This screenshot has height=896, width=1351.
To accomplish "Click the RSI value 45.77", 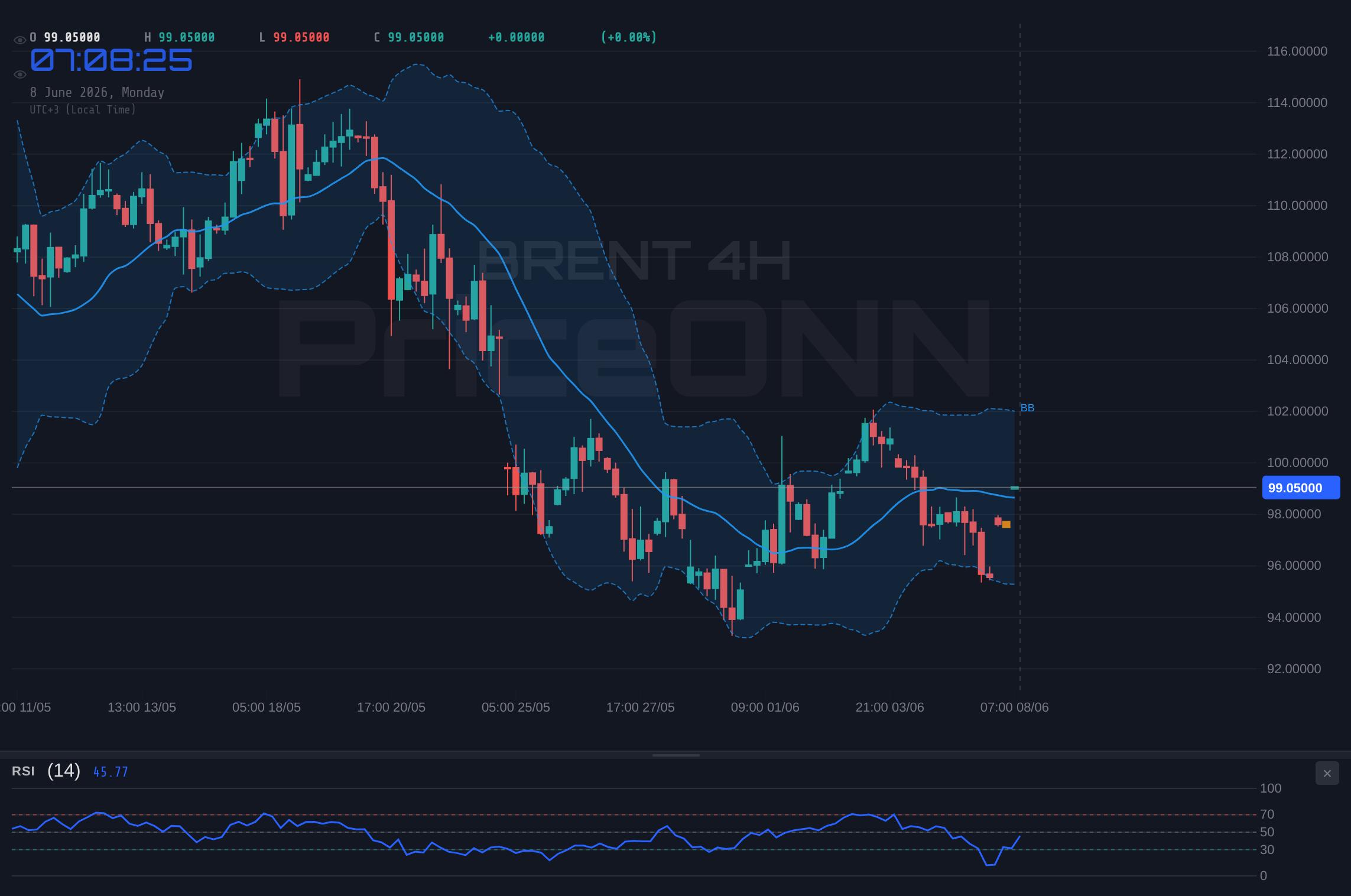I will pyautogui.click(x=111, y=772).
